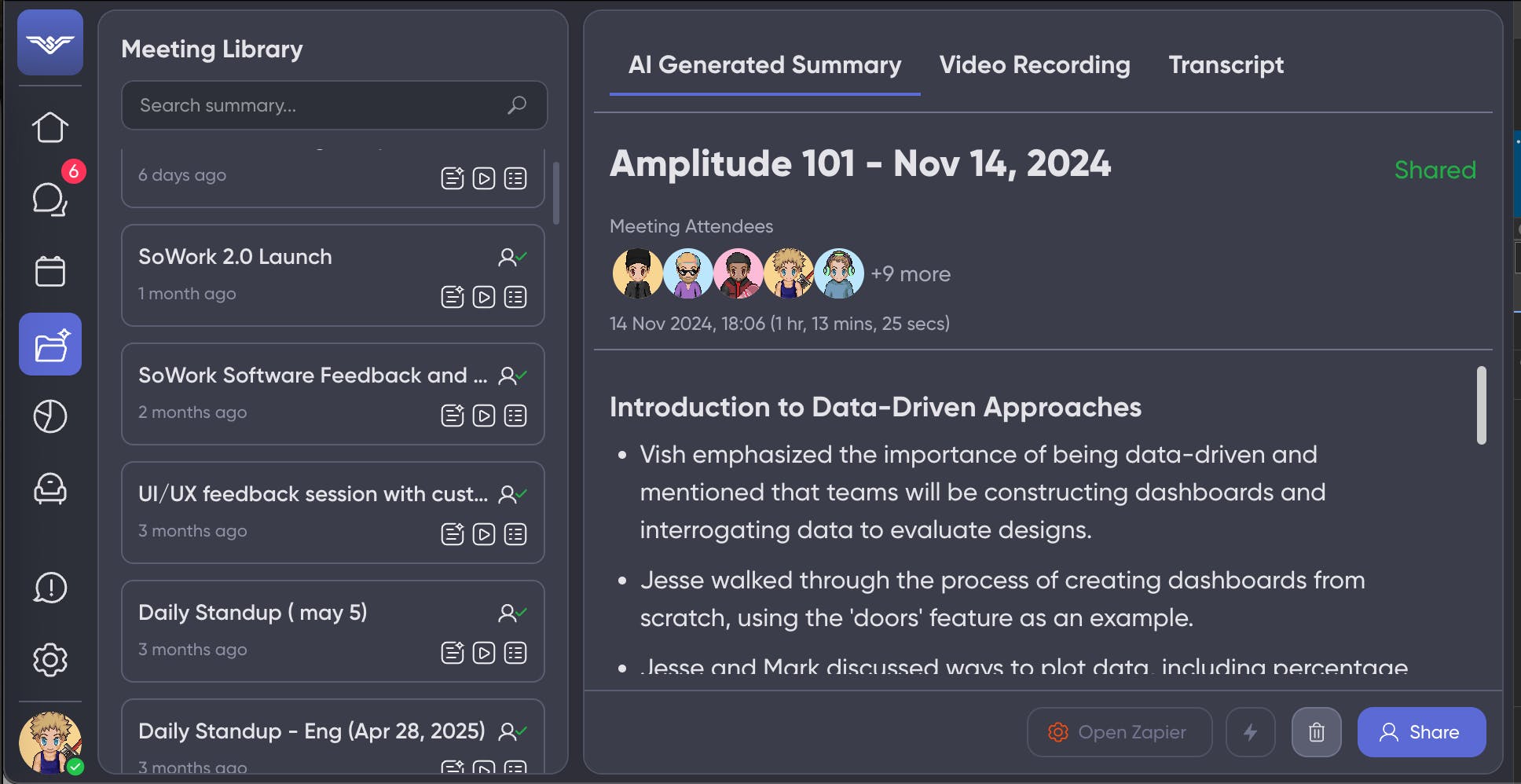Image resolution: width=1521 pixels, height=784 pixels.
Task: Click the user profile avatar
Action: pyautogui.click(x=50, y=742)
